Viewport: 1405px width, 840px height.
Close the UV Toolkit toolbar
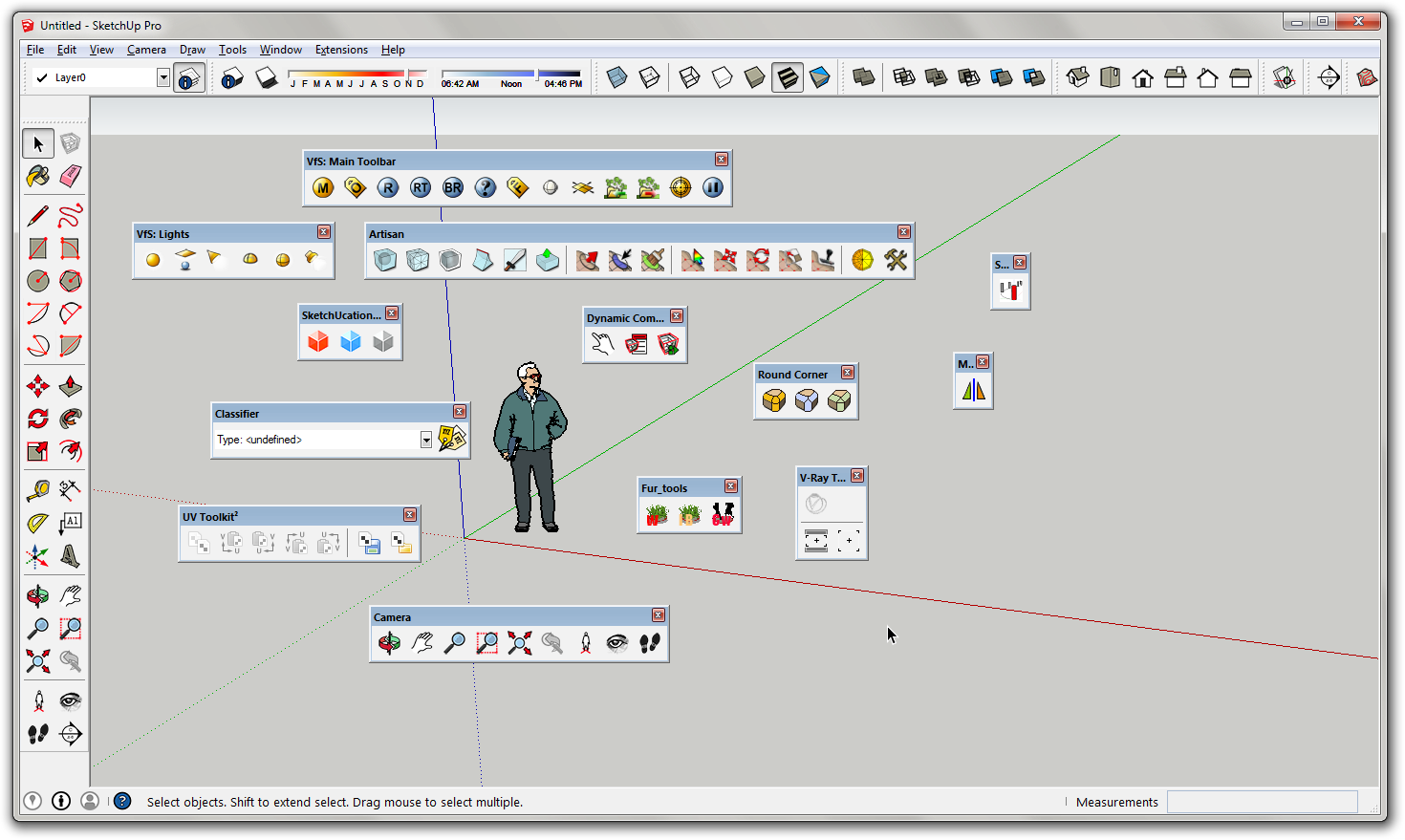click(x=409, y=515)
